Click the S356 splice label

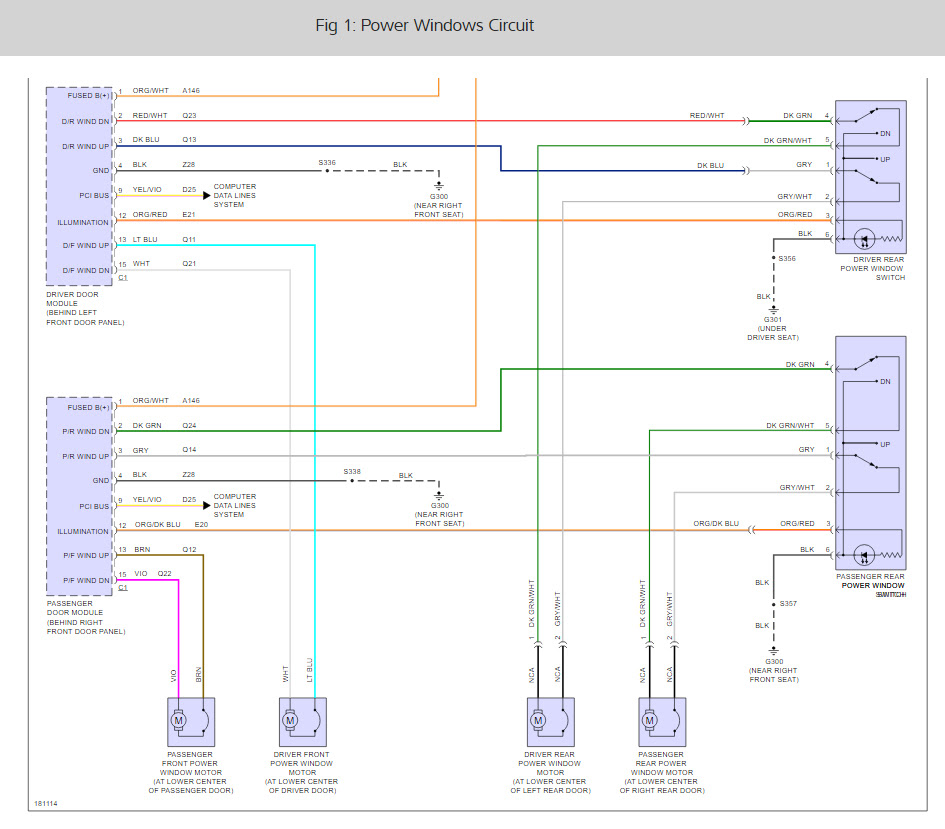click(x=787, y=258)
